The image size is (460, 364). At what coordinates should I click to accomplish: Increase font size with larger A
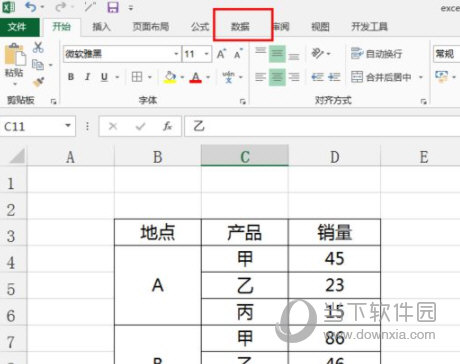221,54
